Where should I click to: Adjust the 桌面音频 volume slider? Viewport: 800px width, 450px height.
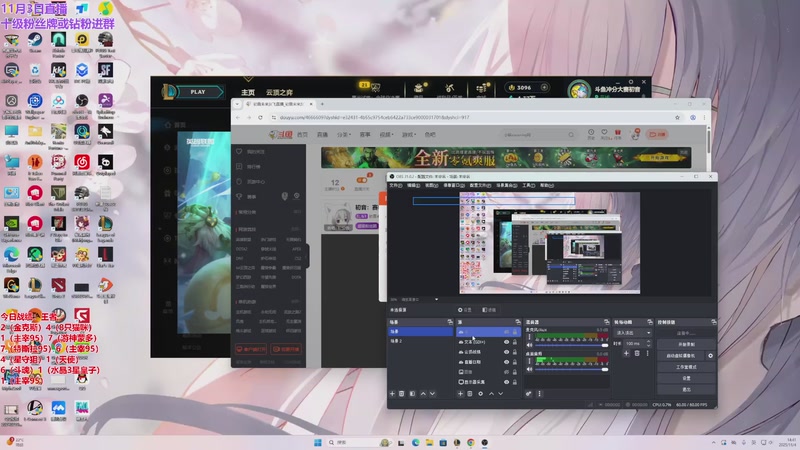(x=571, y=369)
